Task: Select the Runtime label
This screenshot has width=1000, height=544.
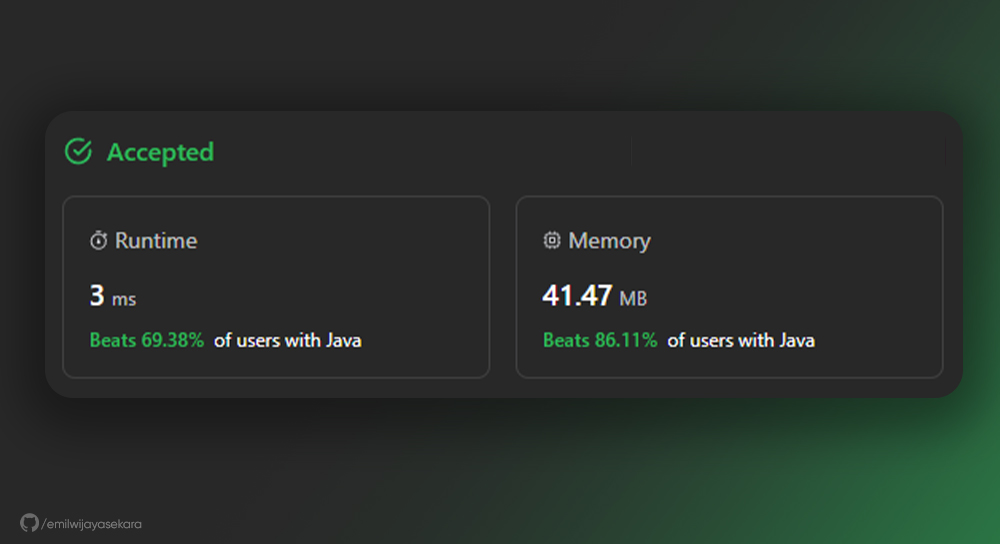Action: (x=156, y=240)
